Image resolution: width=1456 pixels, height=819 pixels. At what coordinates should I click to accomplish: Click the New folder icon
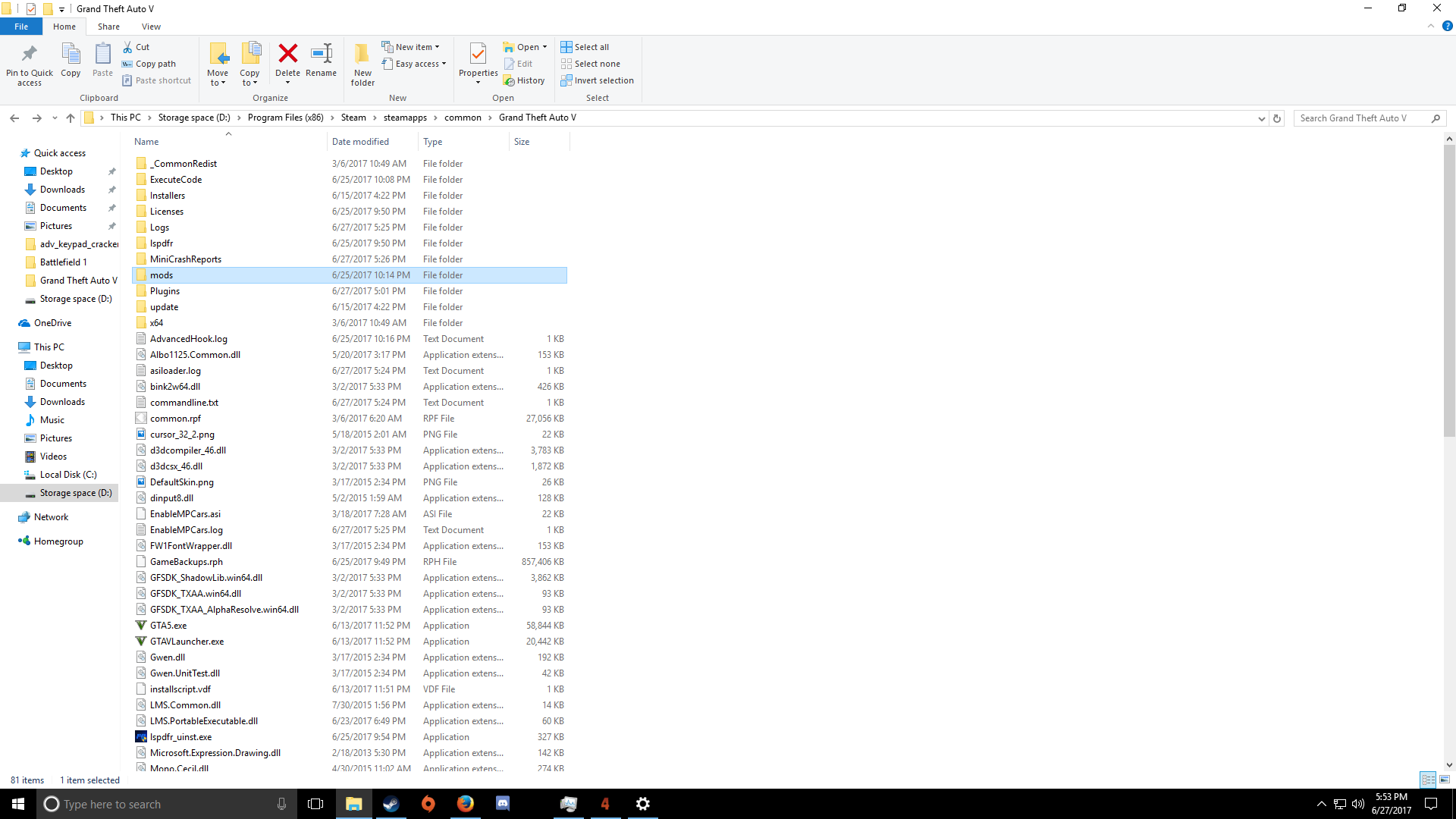tap(362, 55)
